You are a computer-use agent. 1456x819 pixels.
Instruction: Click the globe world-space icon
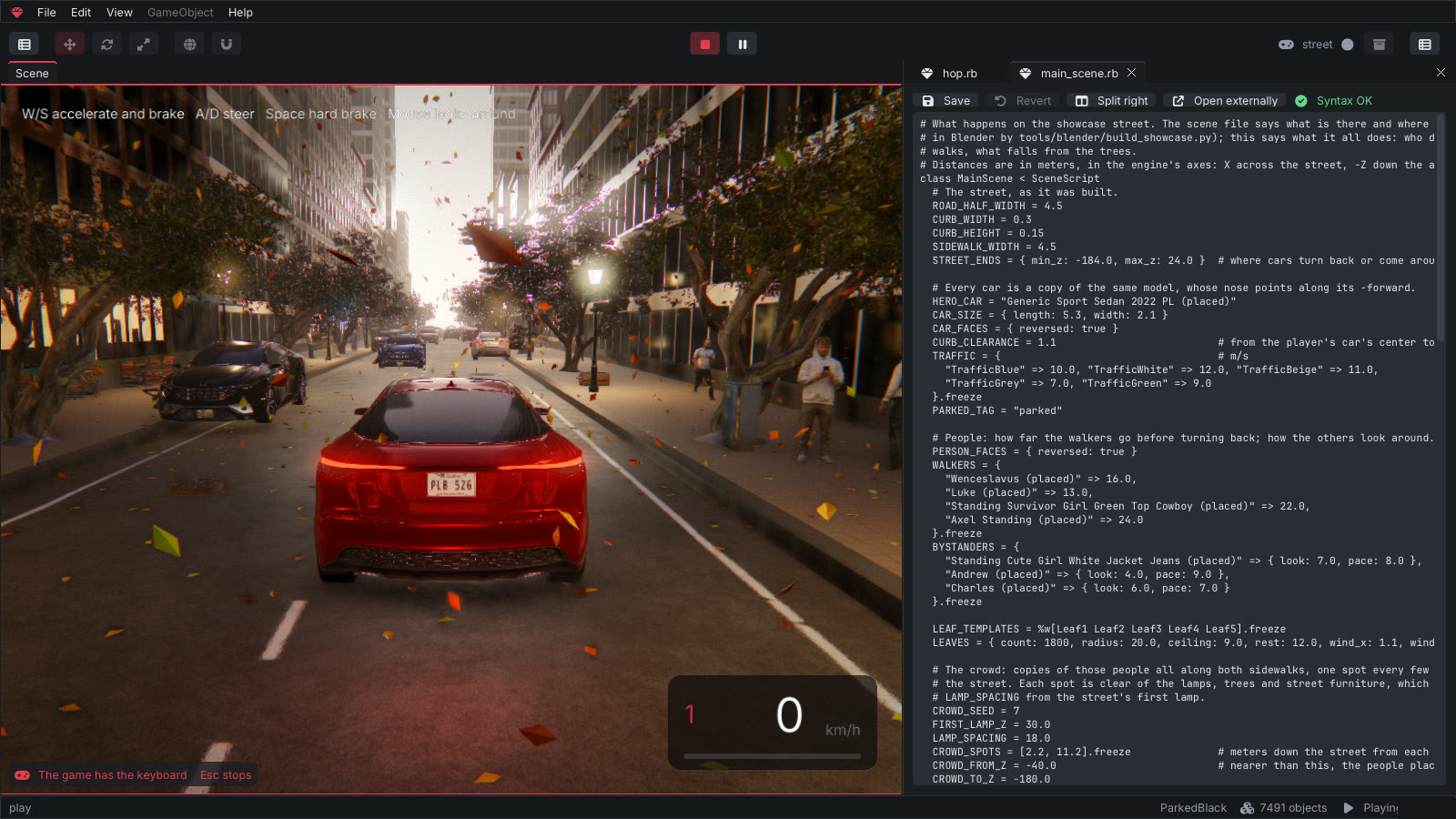(x=190, y=44)
